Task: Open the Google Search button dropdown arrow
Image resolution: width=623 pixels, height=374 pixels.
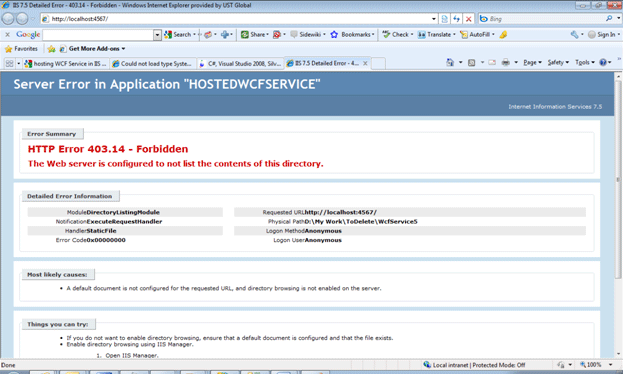Action: 194,35
